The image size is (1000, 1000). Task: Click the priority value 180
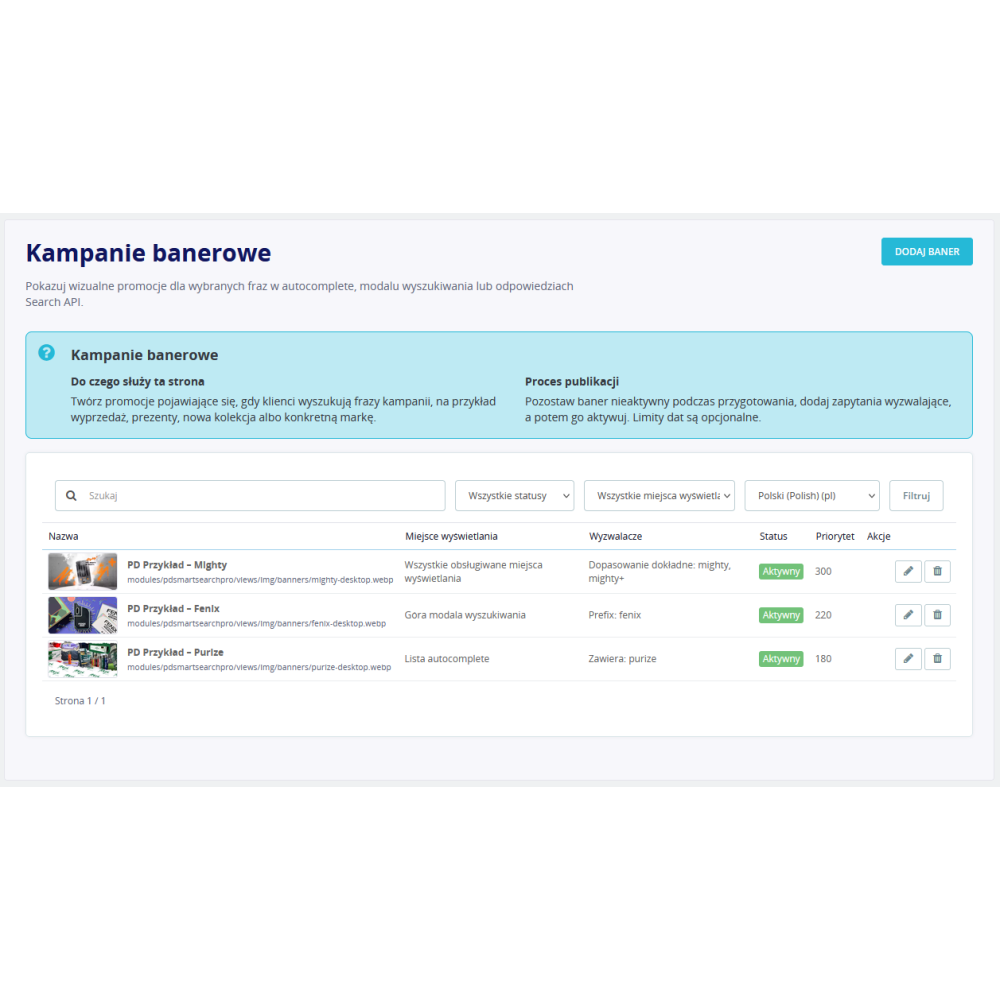point(823,659)
